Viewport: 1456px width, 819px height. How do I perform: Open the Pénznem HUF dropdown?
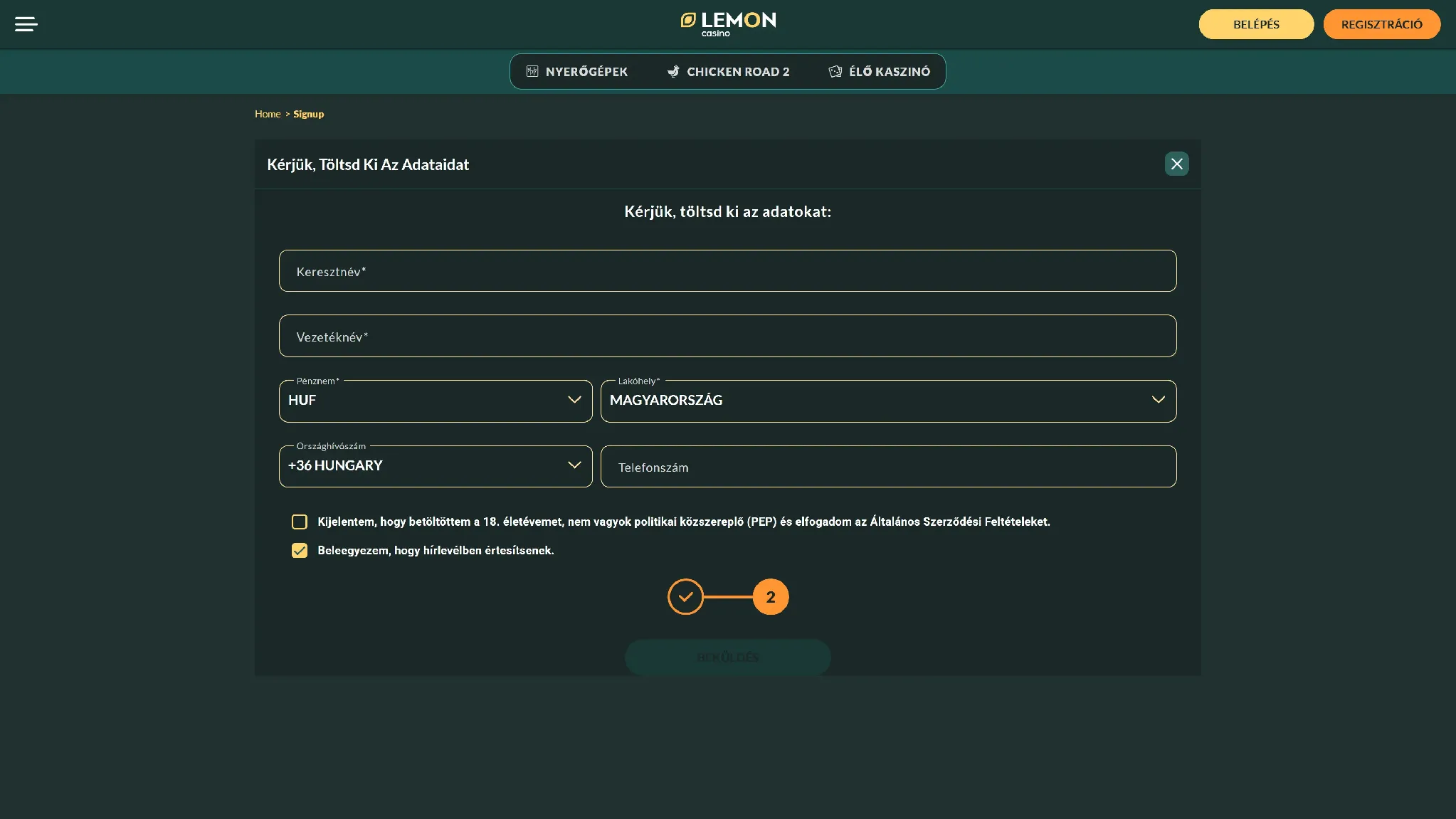(436, 401)
